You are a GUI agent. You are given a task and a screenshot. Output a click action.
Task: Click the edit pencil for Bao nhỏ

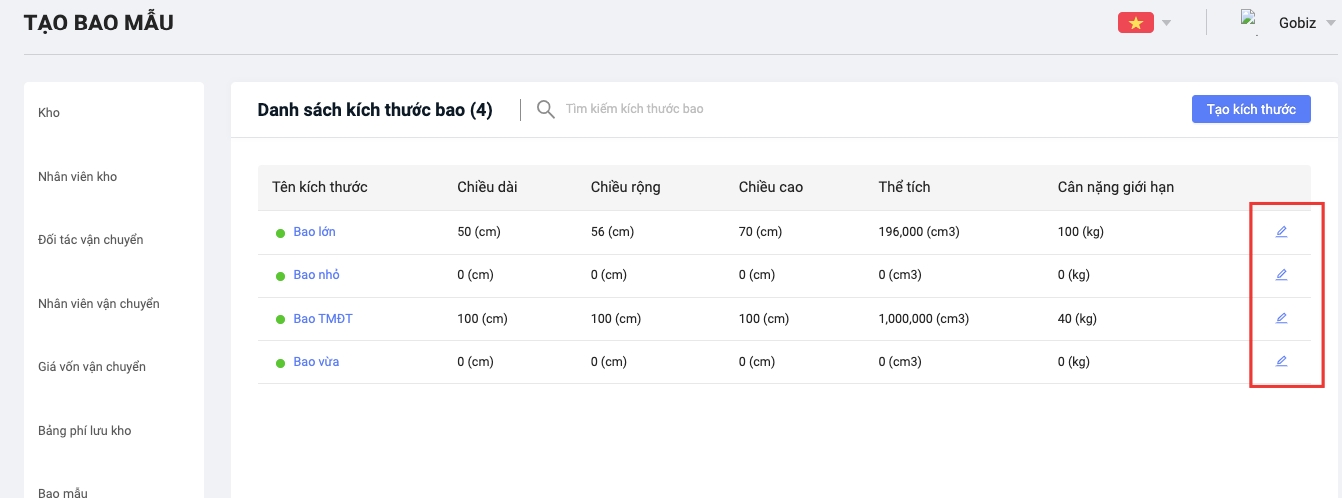[1281, 275]
